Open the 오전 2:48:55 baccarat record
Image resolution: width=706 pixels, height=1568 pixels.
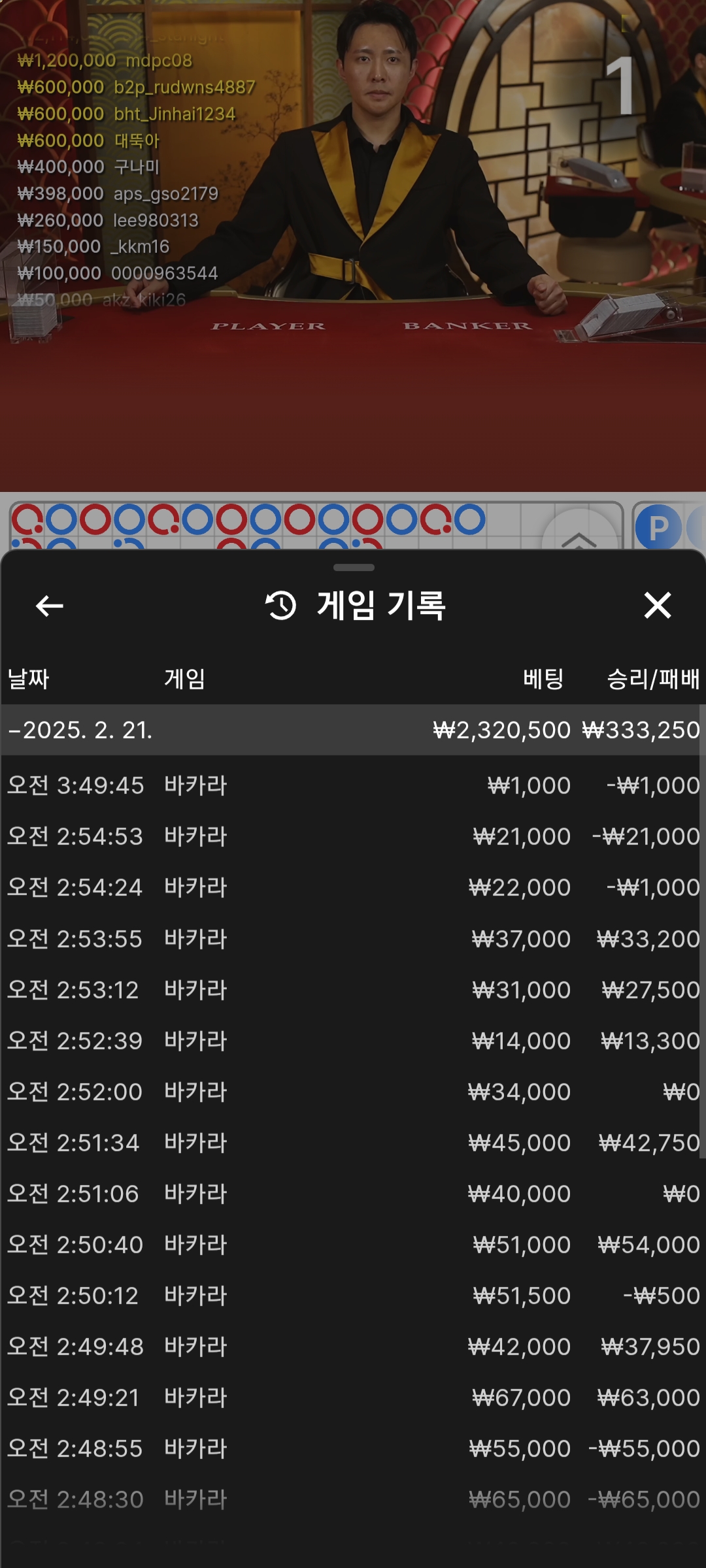[353, 1448]
